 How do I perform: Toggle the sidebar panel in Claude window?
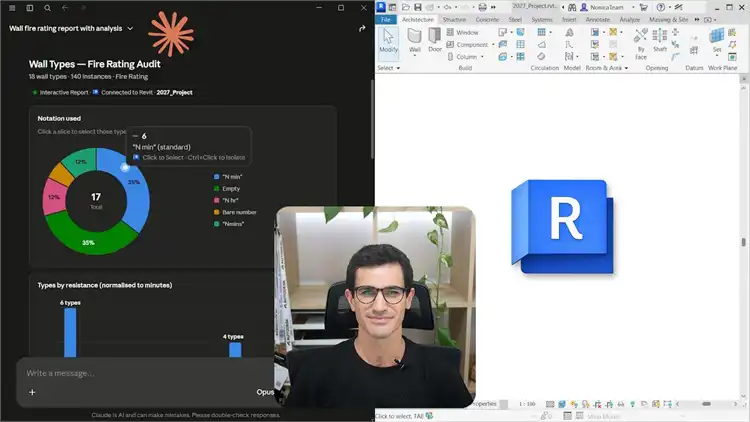(30, 8)
